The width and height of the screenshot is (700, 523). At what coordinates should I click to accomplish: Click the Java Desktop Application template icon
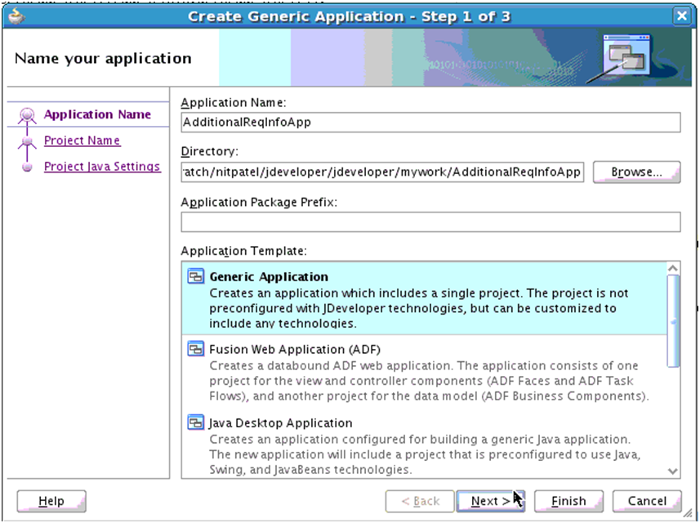coord(196,423)
